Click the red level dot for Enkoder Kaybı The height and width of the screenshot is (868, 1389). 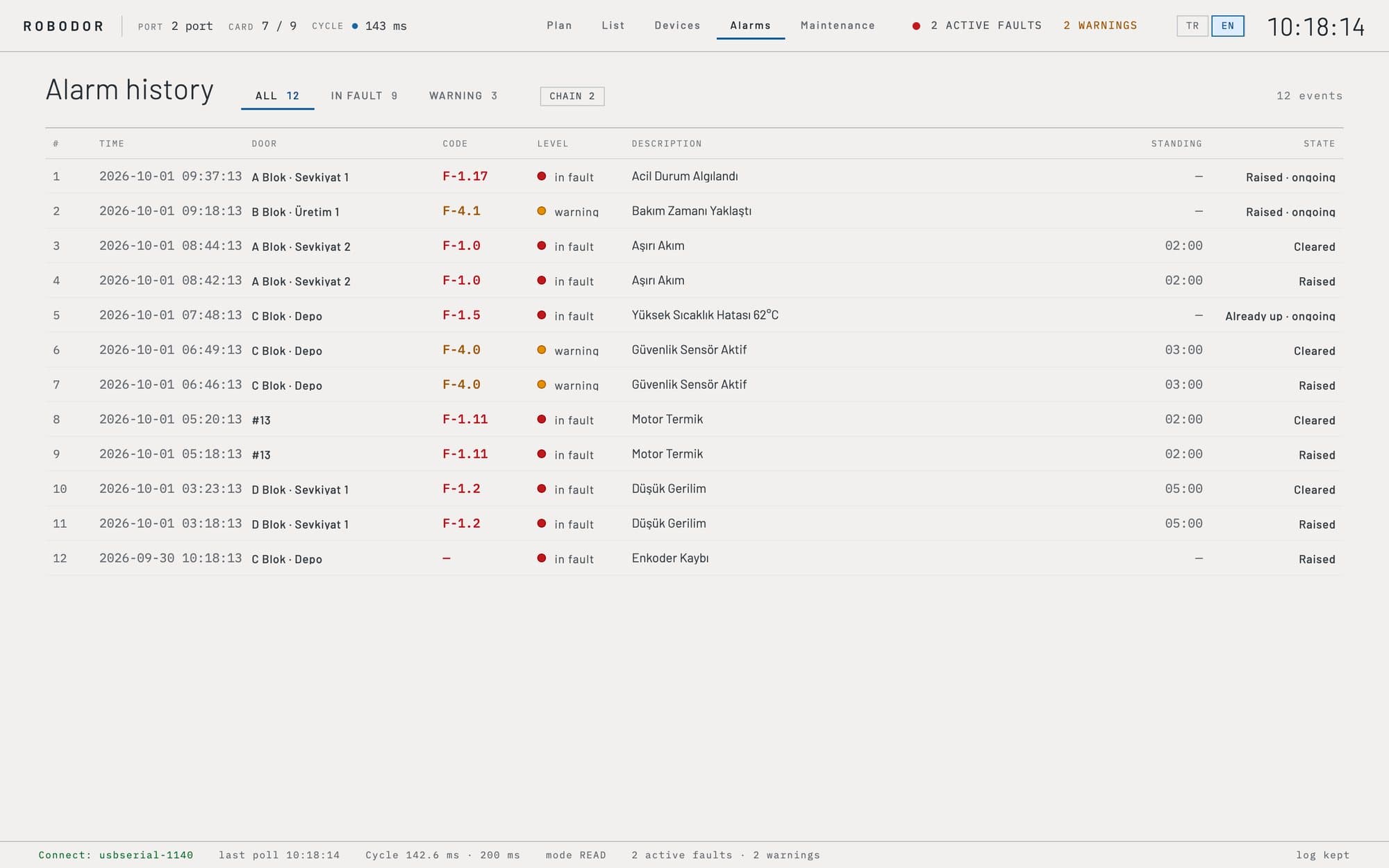(x=542, y=558)
